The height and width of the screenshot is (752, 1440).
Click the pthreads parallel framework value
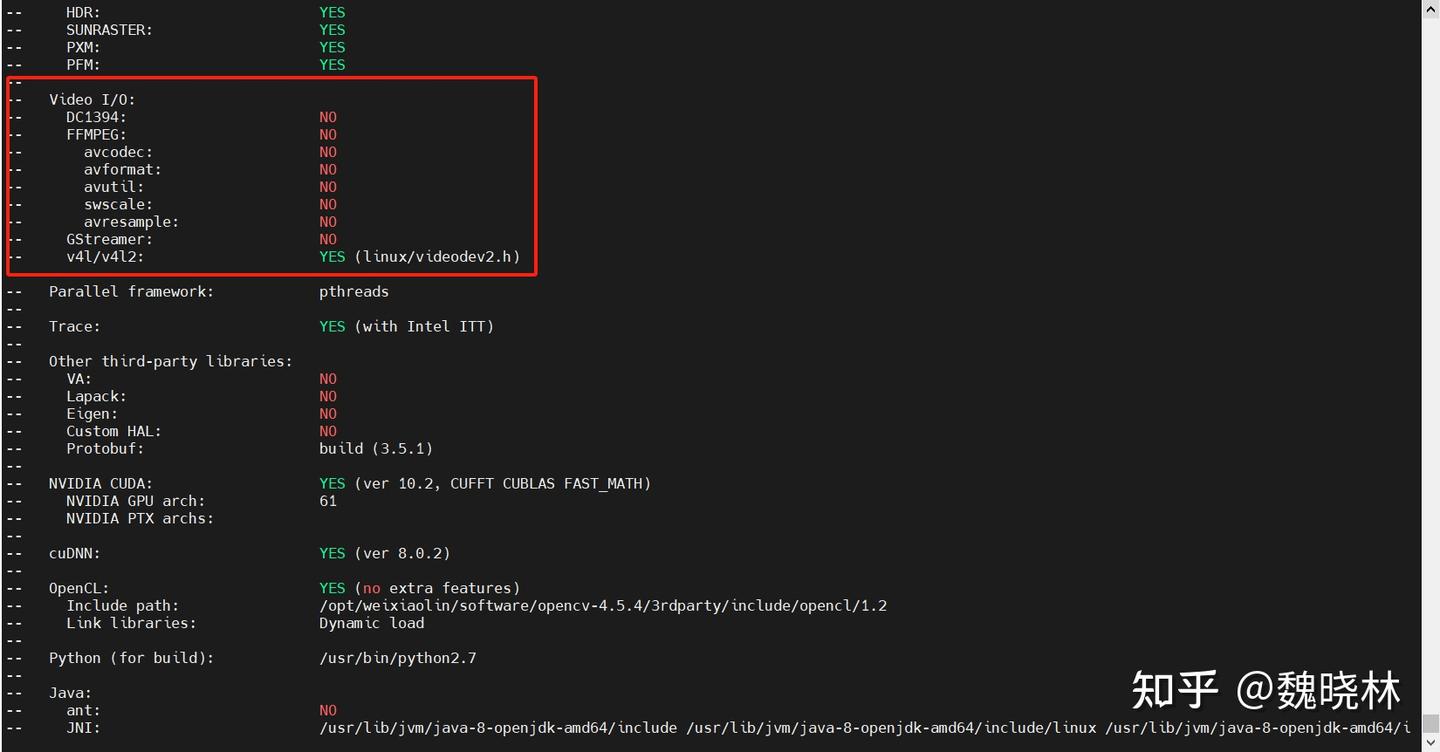354,292
